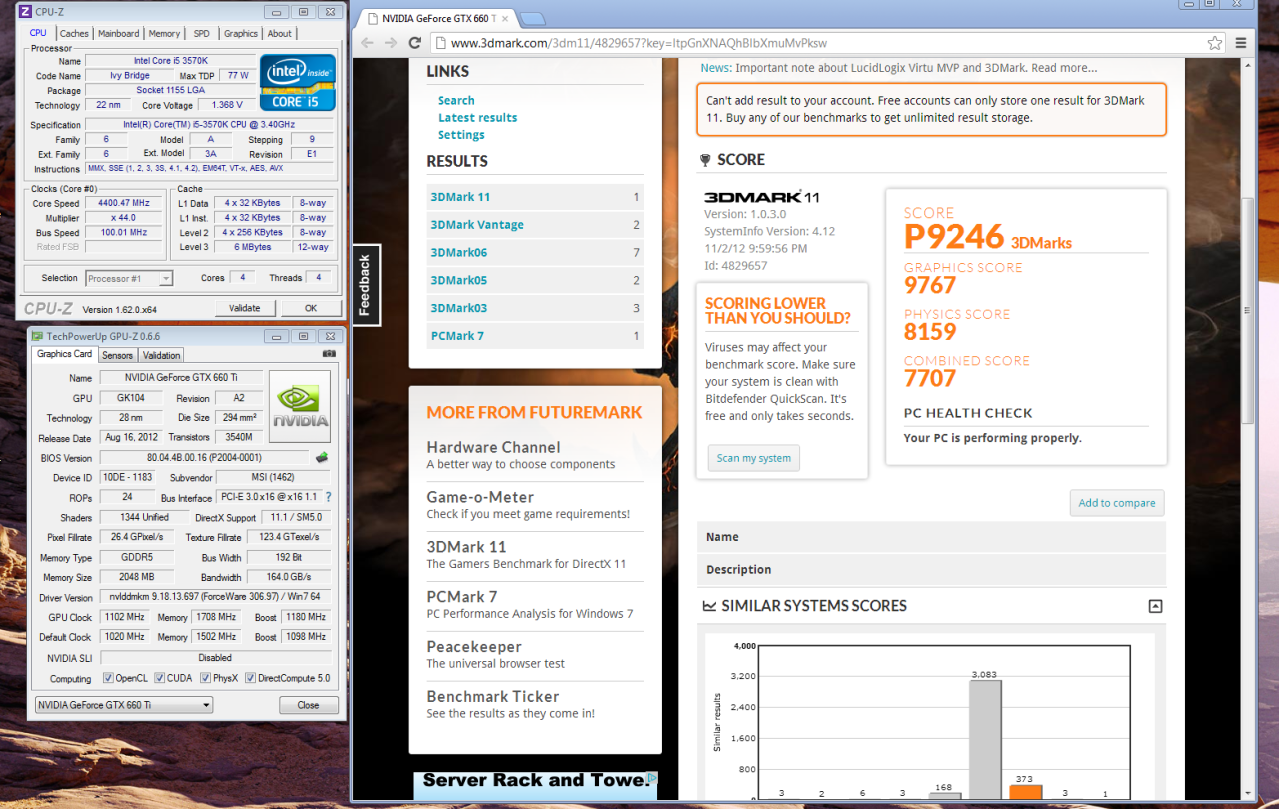Open the Memory tab in CPU-Z

164,33
